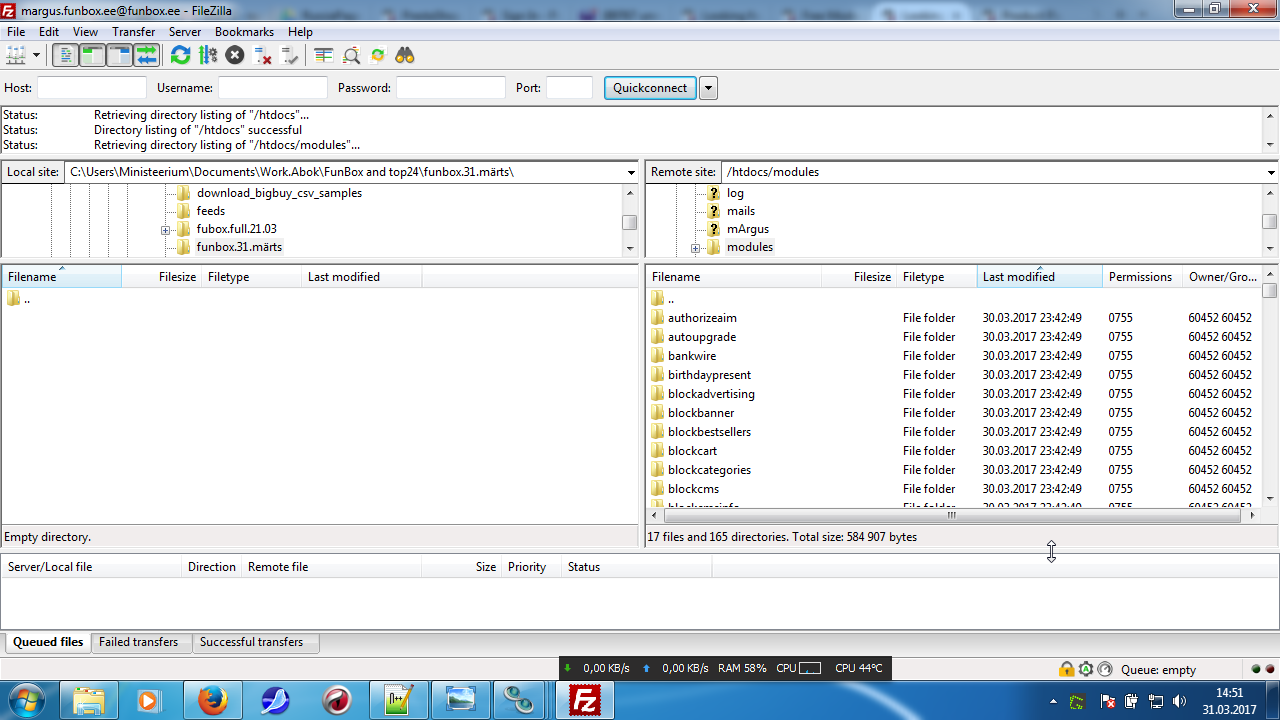Image resolution: width=1280 pixels, height=720 pixels.
Task: Focus the Password input field
Action: 451,88
